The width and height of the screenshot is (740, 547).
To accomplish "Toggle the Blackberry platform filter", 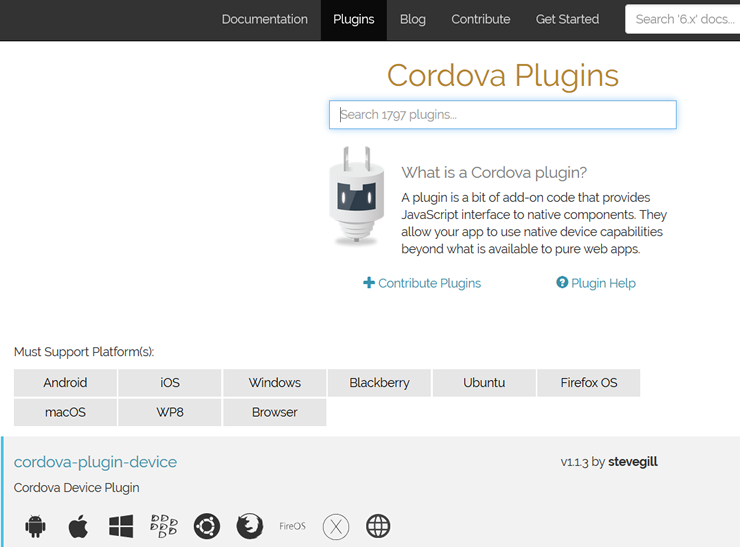I will (x=379, y=383).
